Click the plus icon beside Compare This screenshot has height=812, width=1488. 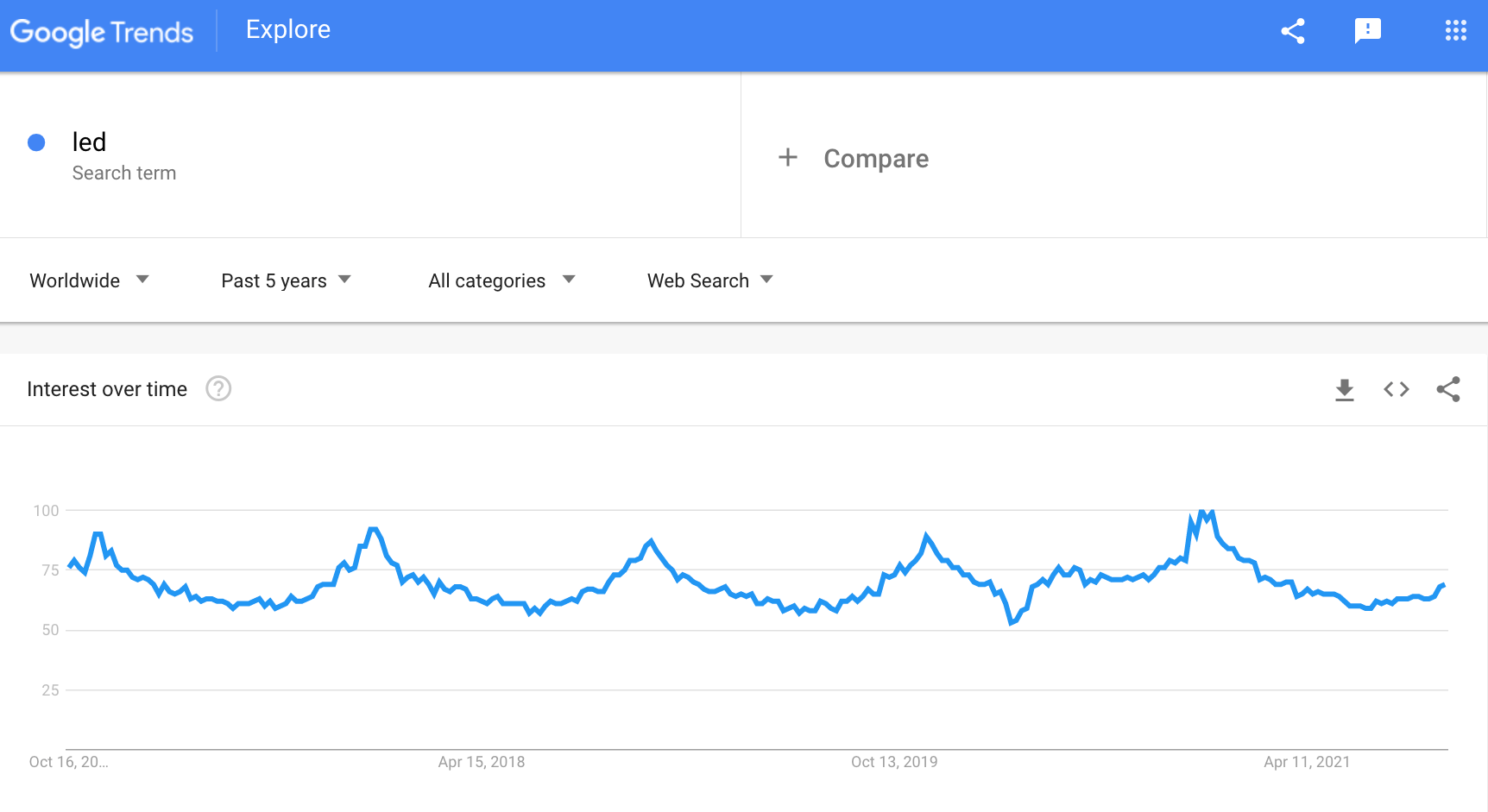pyautogui.click(x=787, y=157)
